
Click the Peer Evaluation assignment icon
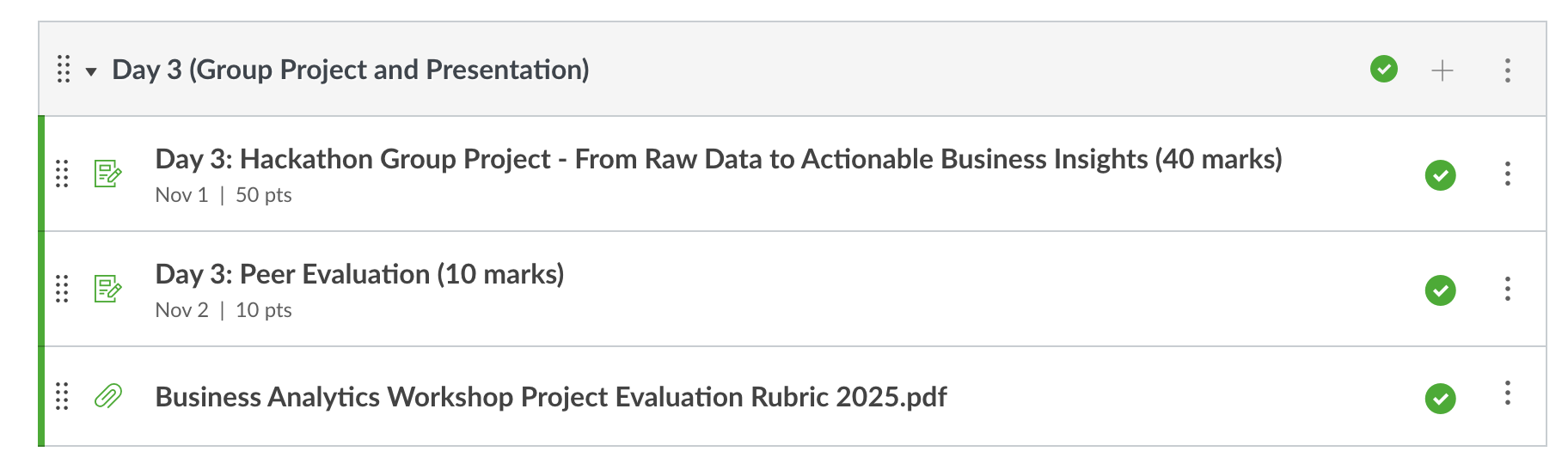pyautogui.click(x=107, y=289)
